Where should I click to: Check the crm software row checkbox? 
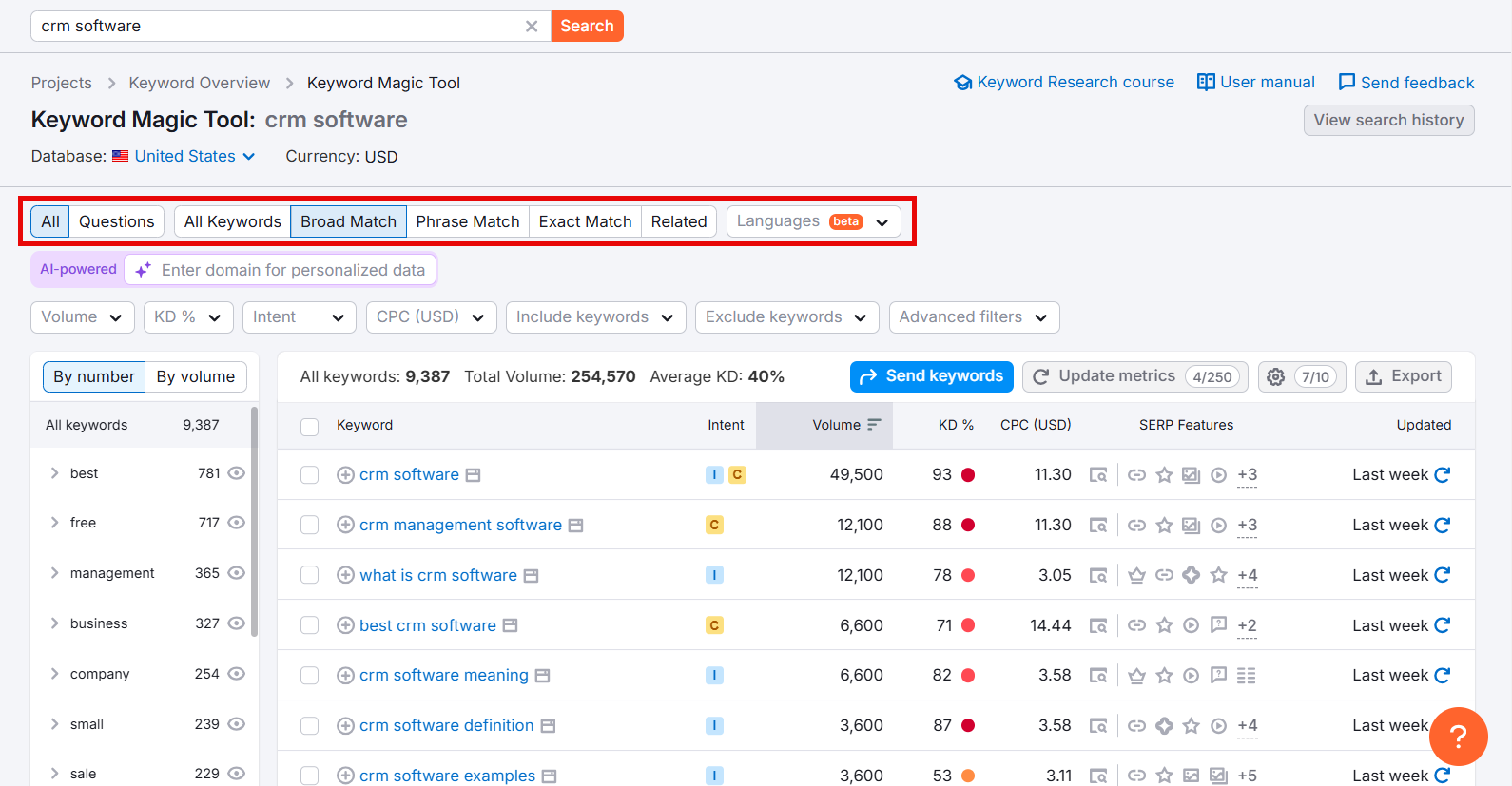click(309, 475)
